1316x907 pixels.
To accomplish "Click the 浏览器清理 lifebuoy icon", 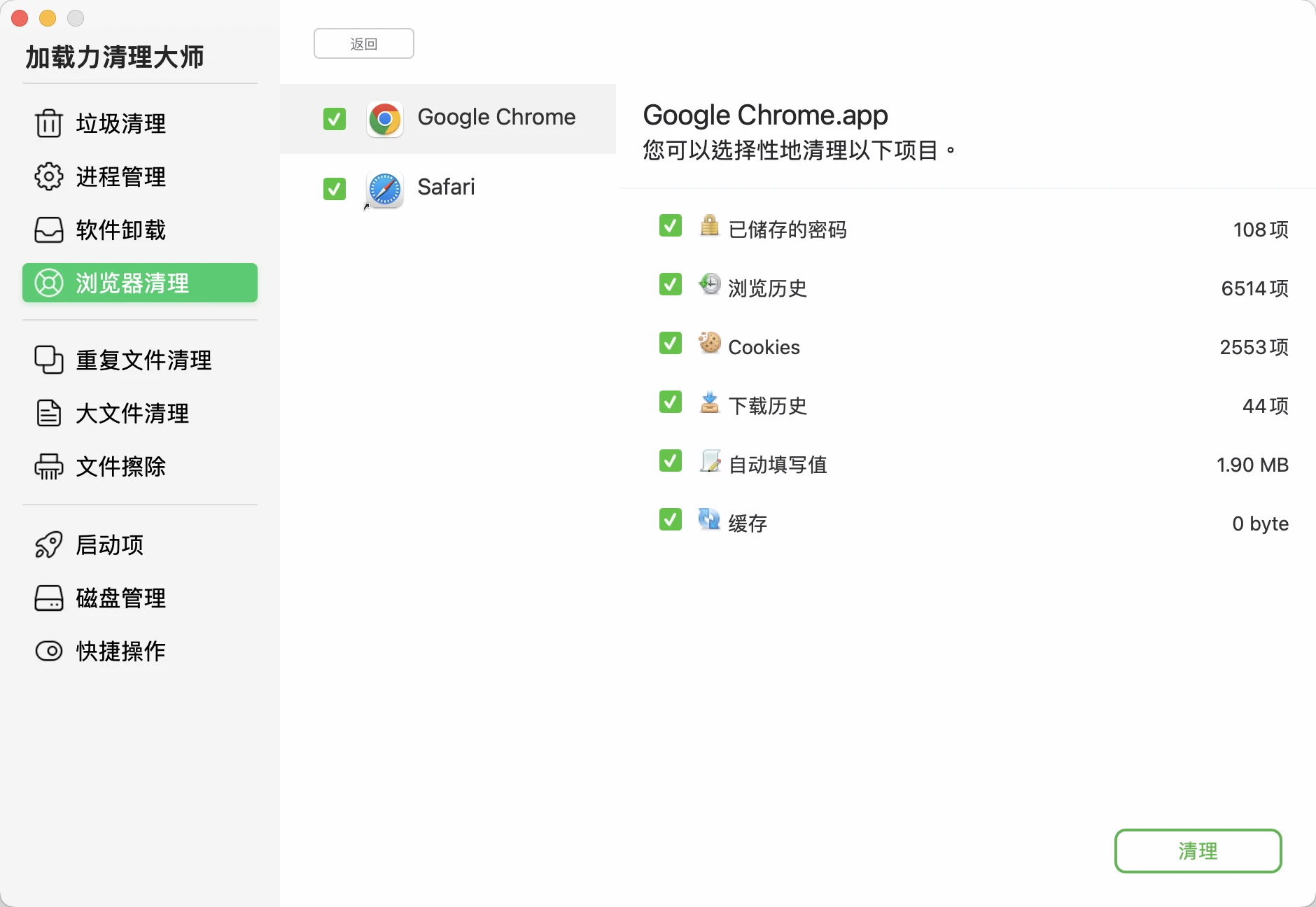I will [48, 283].
